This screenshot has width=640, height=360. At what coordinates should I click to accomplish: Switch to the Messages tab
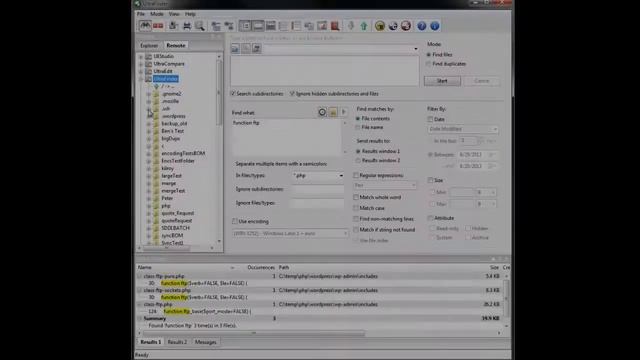click(x=205, y=342)
